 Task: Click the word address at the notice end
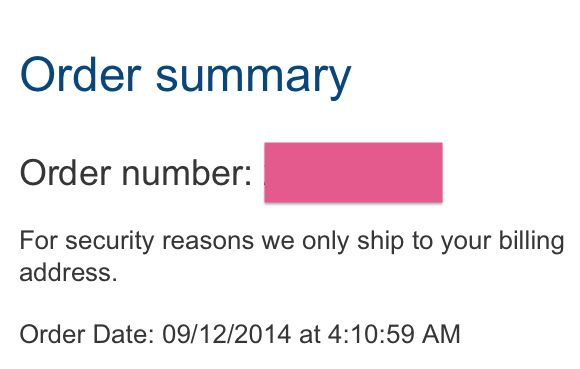(68, 272)
